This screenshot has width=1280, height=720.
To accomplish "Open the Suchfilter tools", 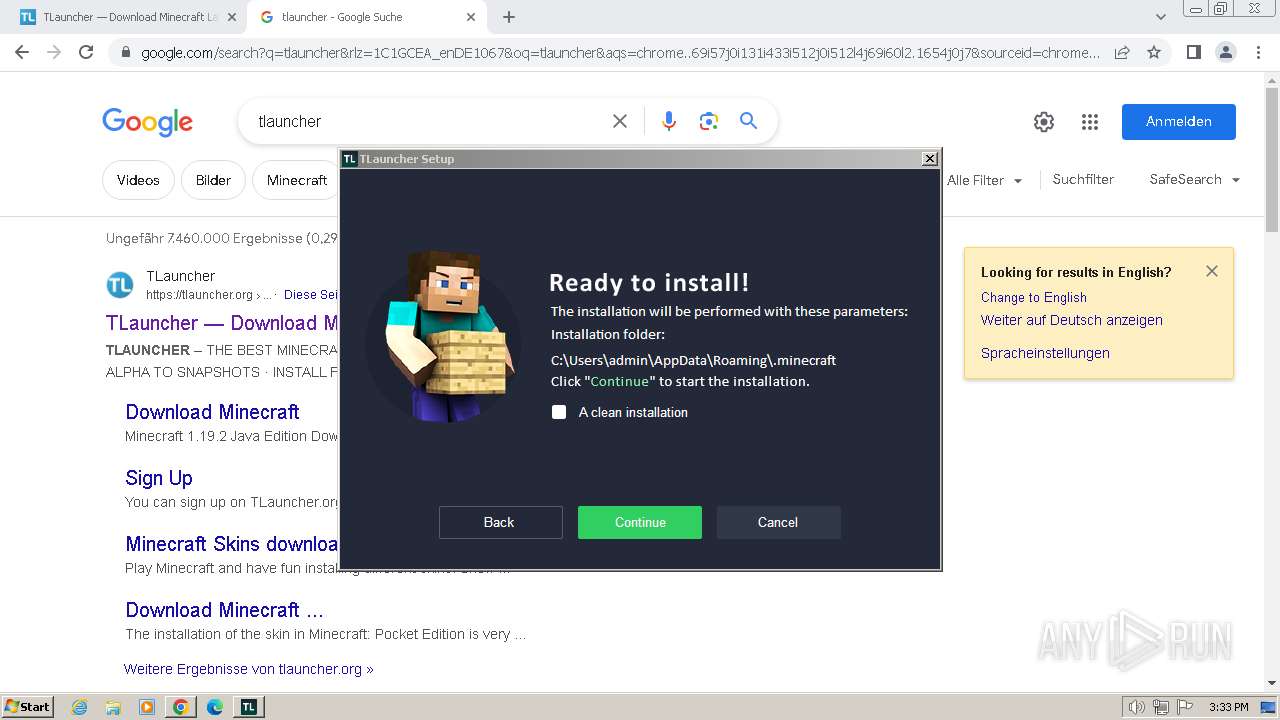I will click(x=1083, y=179).
